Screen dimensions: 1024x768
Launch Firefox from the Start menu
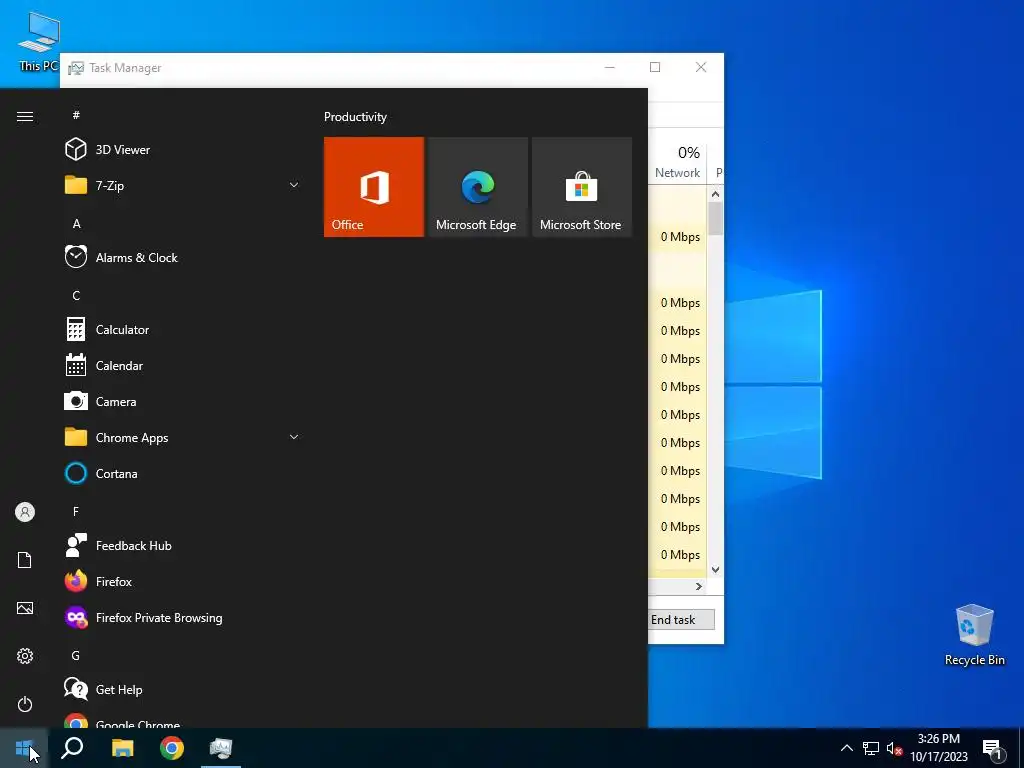pyautogui.click(x=182, y=581)
